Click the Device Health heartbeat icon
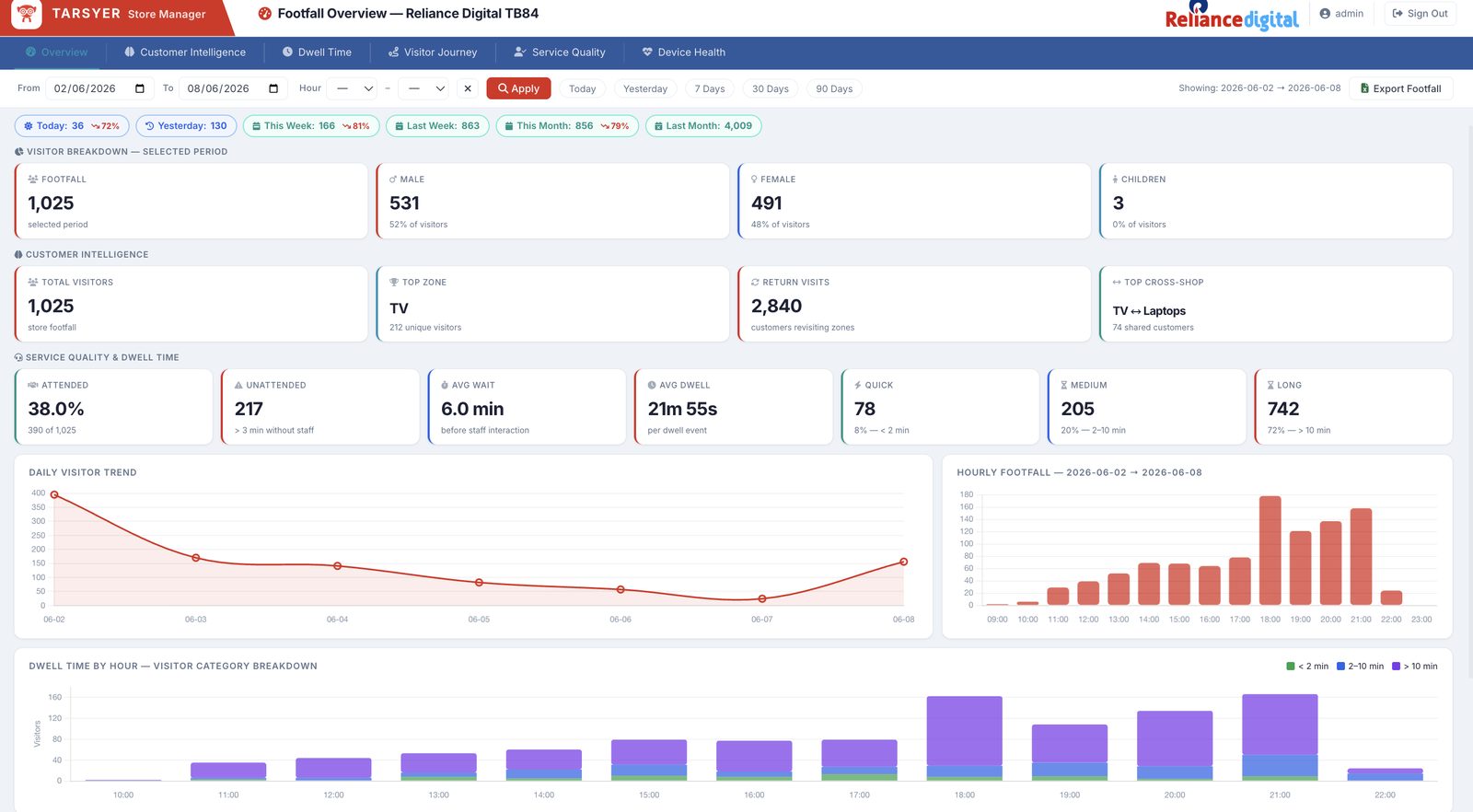This screenshot has width=1473, height=812. point(647,52)
